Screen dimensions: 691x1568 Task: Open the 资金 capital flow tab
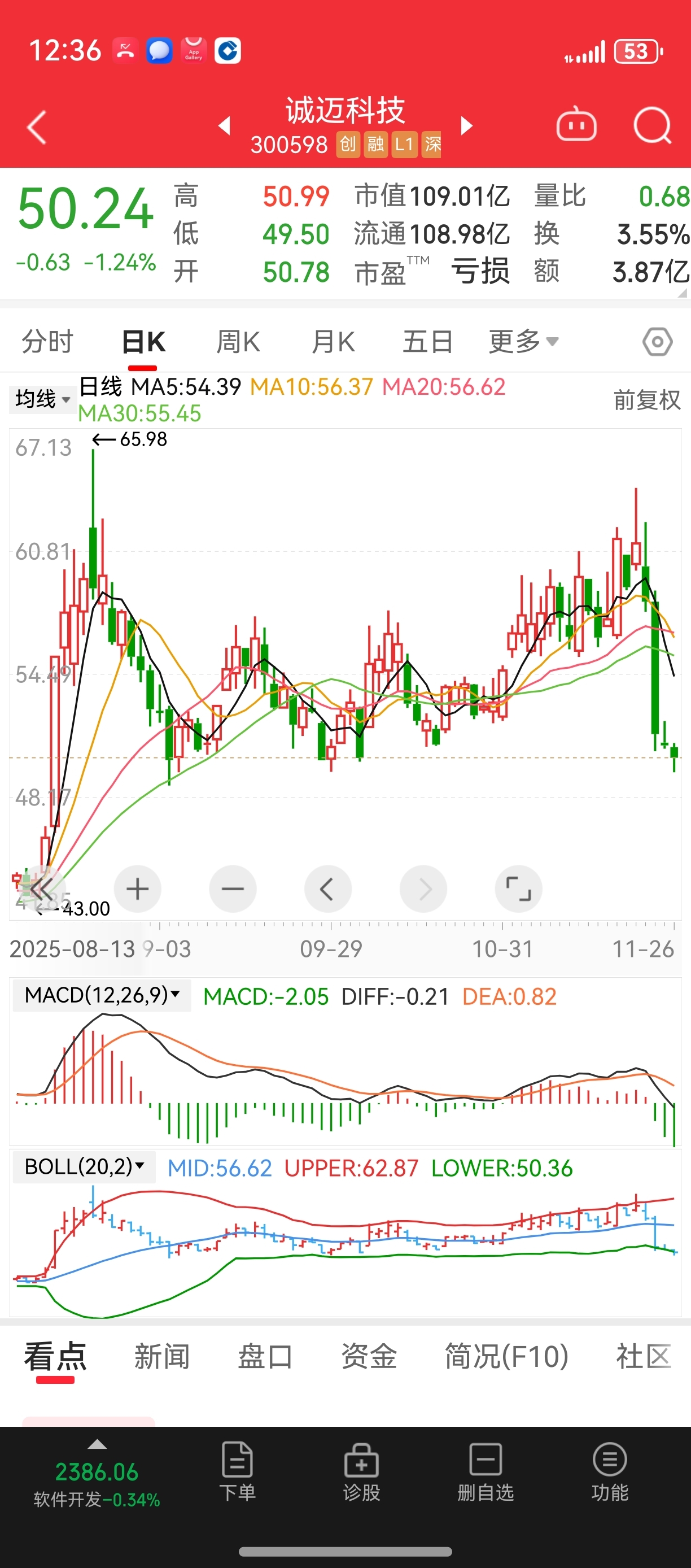pyautogui.click(x=369, y=1357)
